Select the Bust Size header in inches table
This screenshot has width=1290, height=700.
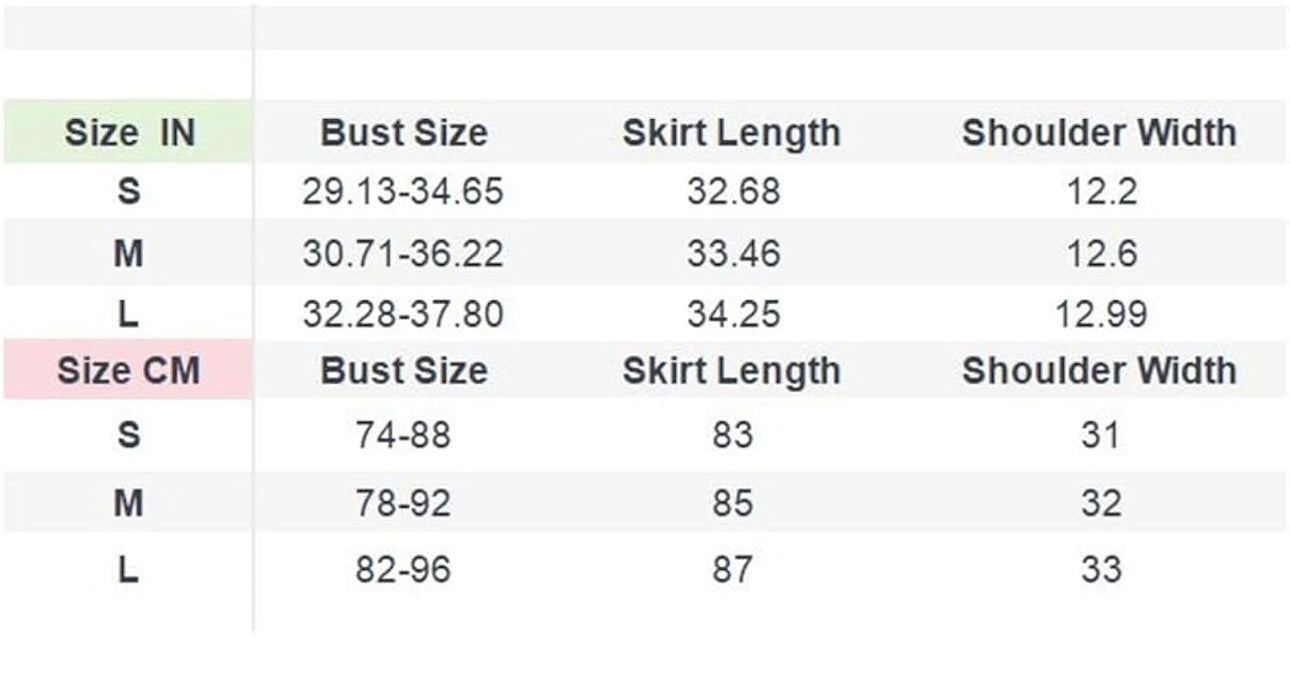[404, 133]
